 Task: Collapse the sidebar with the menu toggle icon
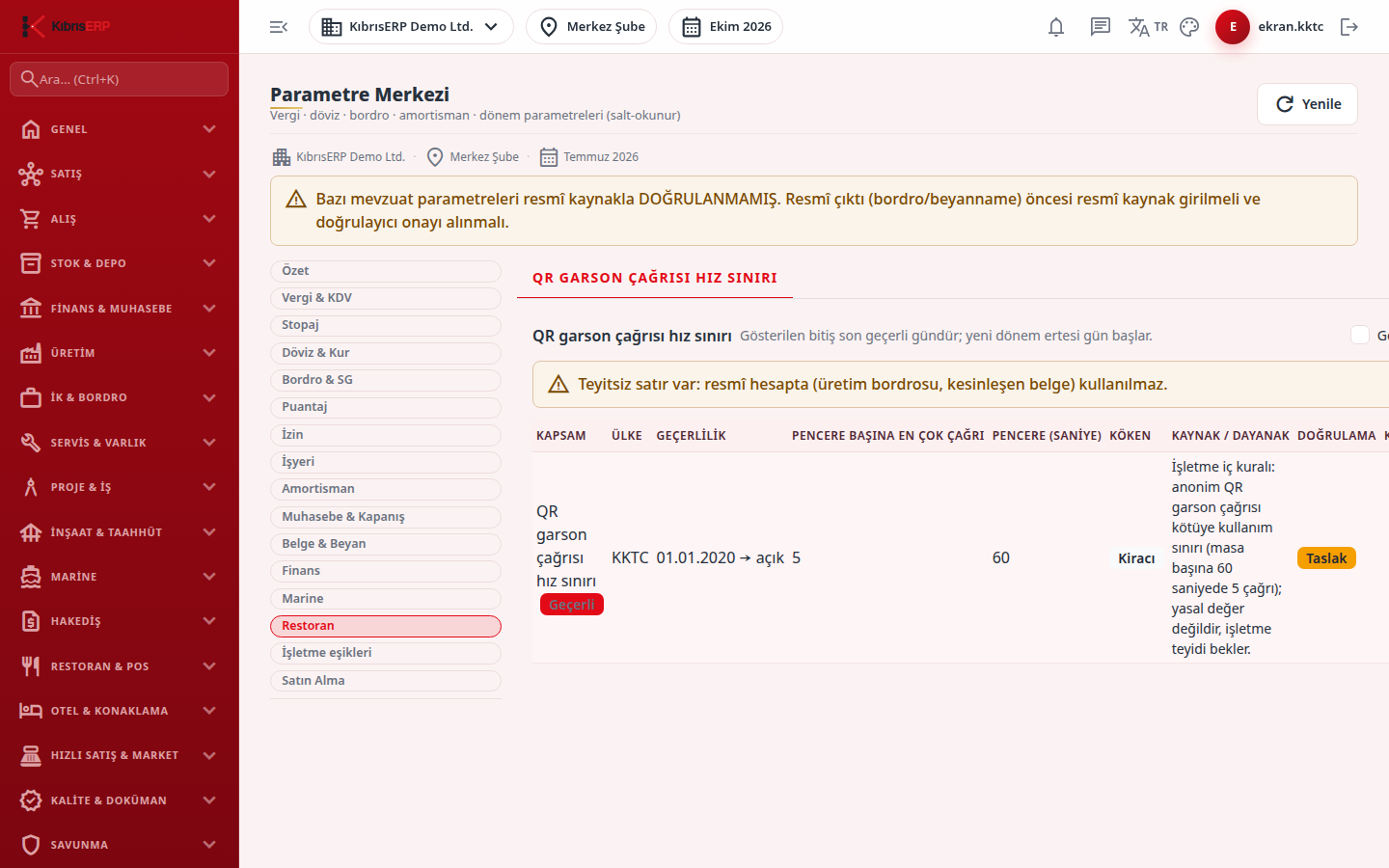[x=279, y=27]
